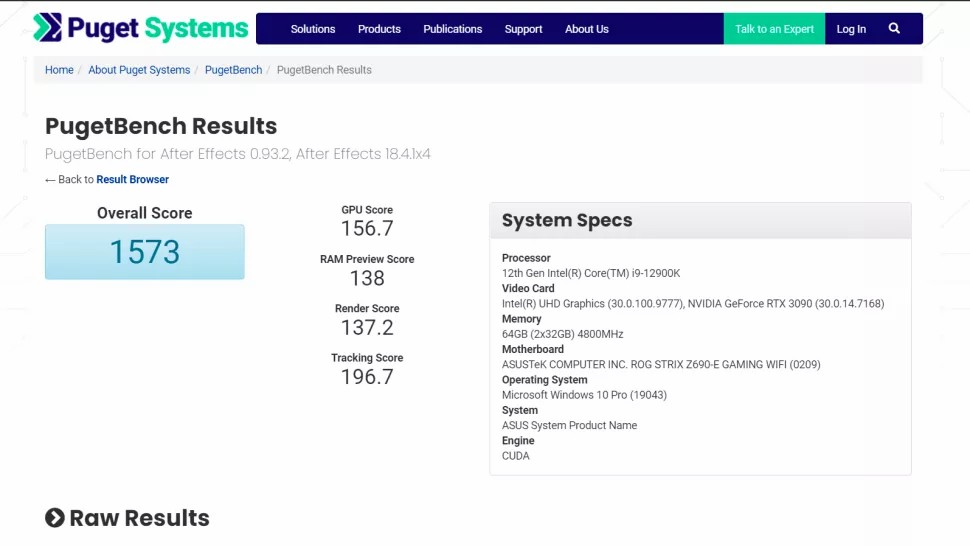Click the Processor label
The image size is (970, 546).
tap(526, 258)
